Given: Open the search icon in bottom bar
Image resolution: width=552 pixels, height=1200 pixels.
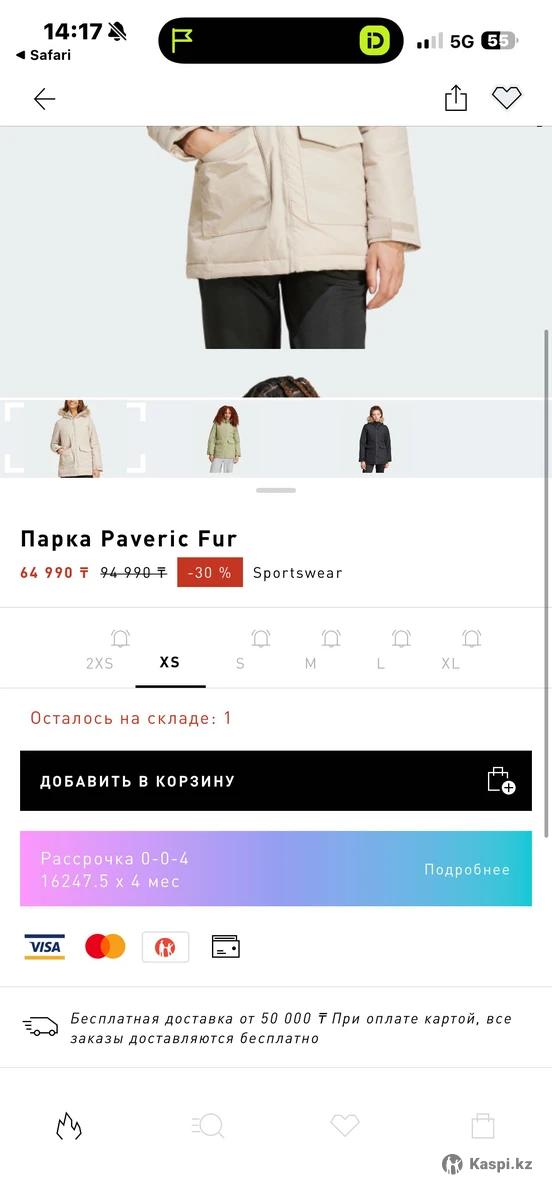Looking at the screenshot, I should click(x=207, y=1126).
